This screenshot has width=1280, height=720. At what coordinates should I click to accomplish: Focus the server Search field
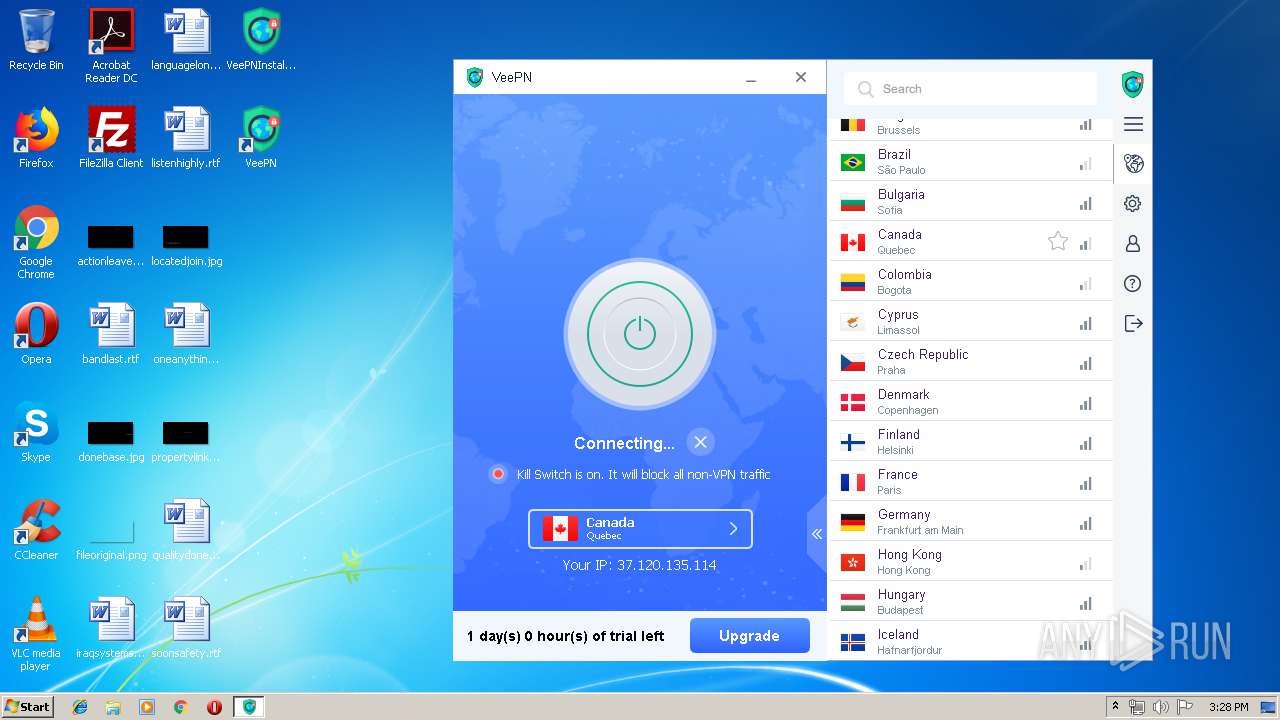pos(971,89)
